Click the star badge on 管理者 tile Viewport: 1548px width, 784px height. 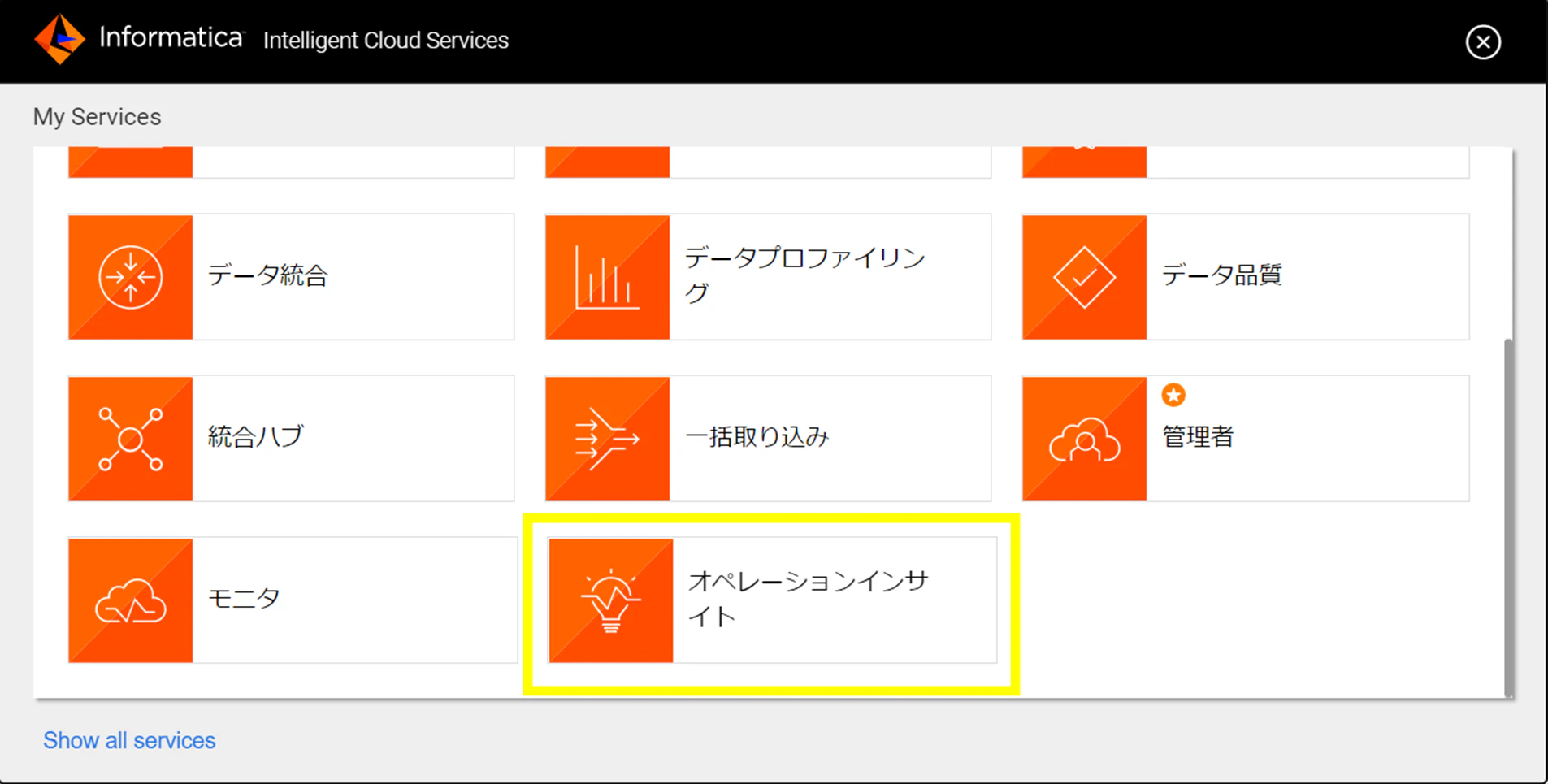pyautogui.click(x=1173, y=395)
